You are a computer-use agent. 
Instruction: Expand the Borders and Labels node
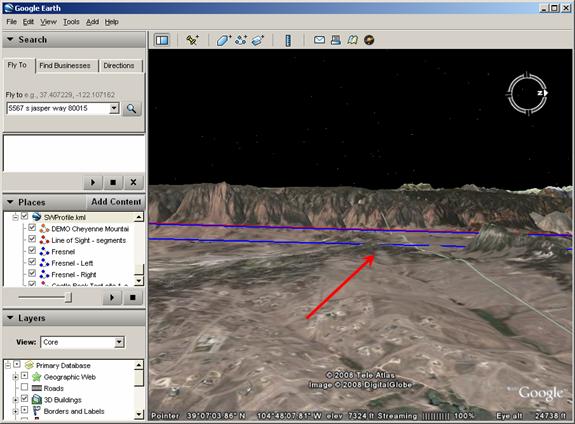pyautogui.click(x=15, y=411)
